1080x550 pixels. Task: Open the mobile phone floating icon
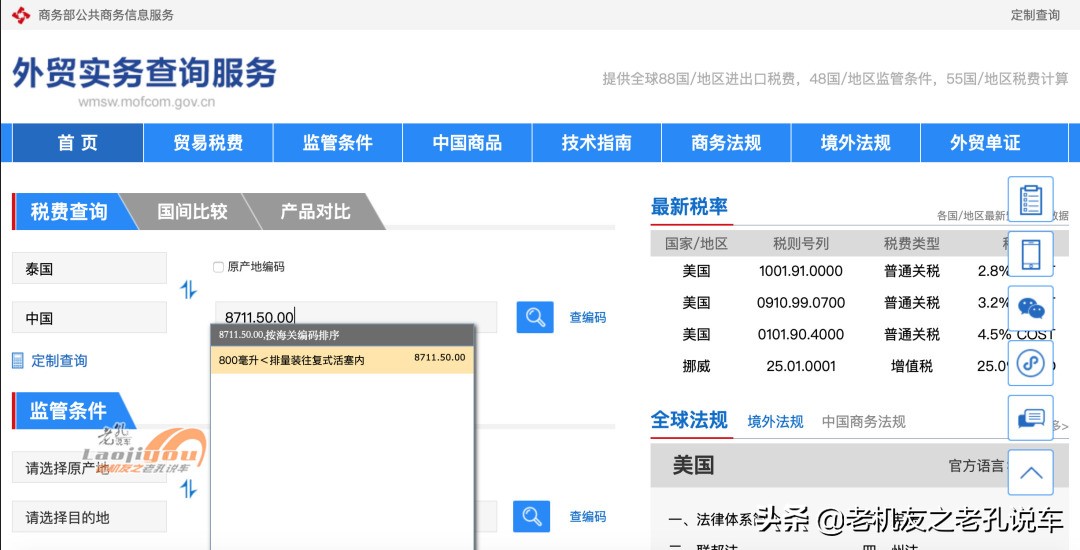(1030, 254)
